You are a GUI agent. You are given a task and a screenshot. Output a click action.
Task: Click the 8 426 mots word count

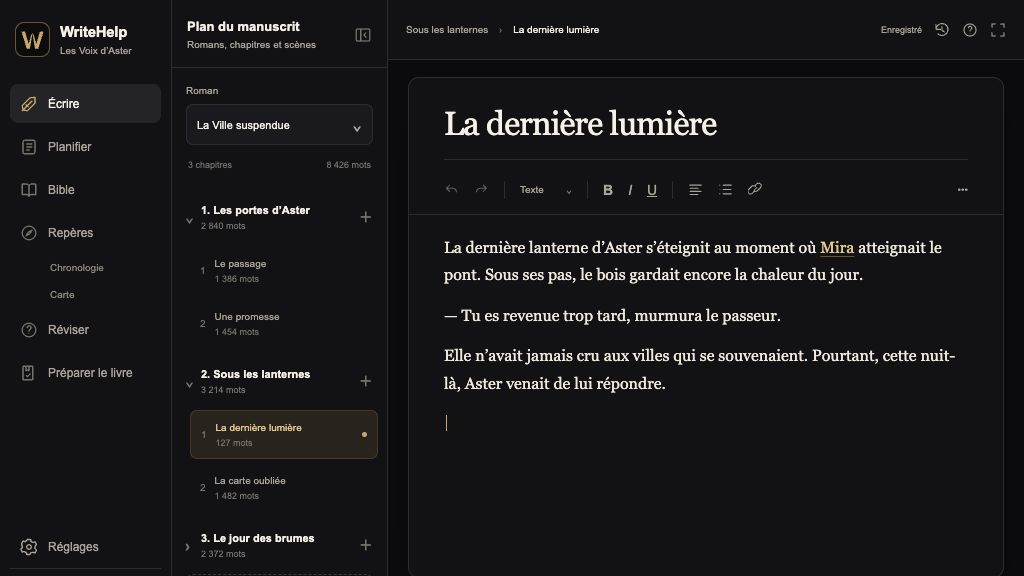pos(348,165)
